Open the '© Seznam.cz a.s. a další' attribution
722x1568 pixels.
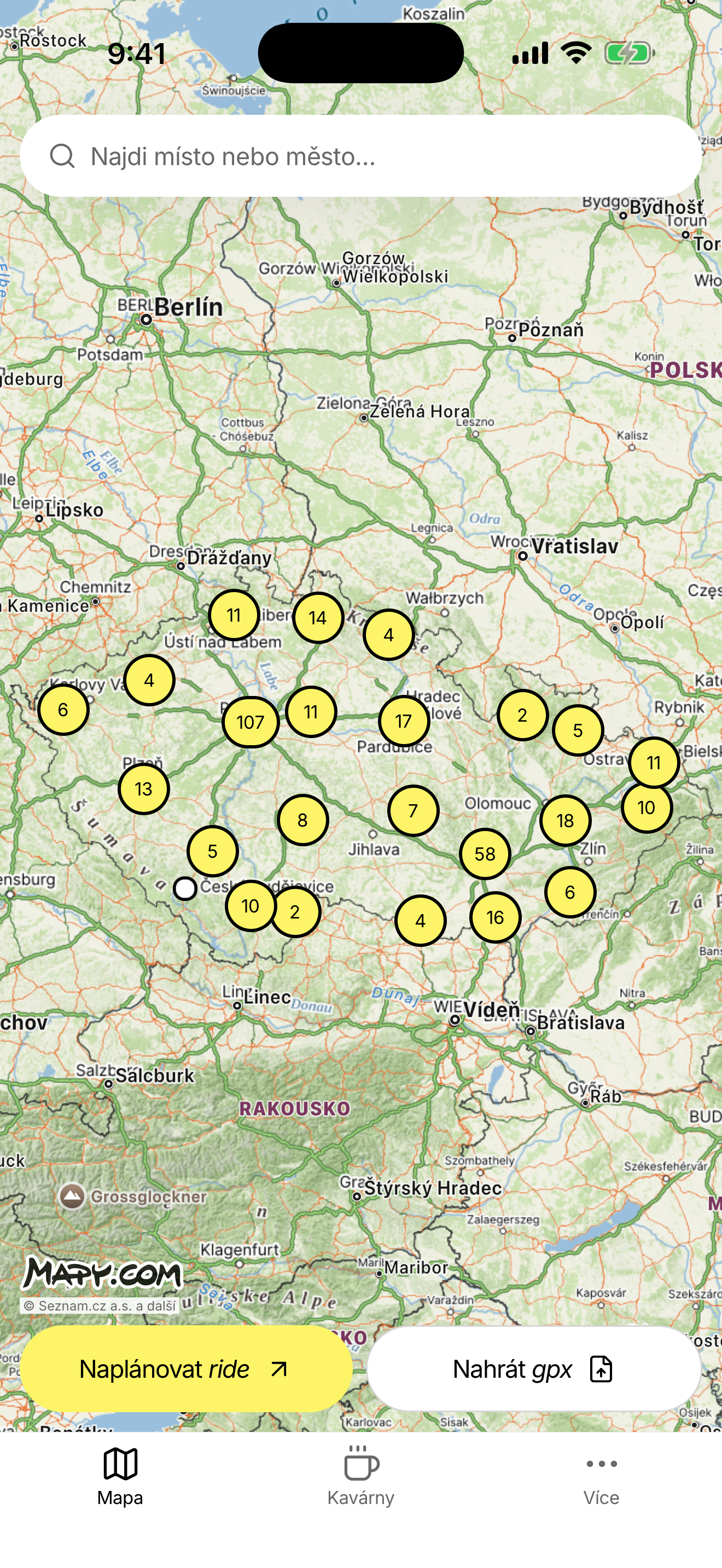[x=100, y=1306]
